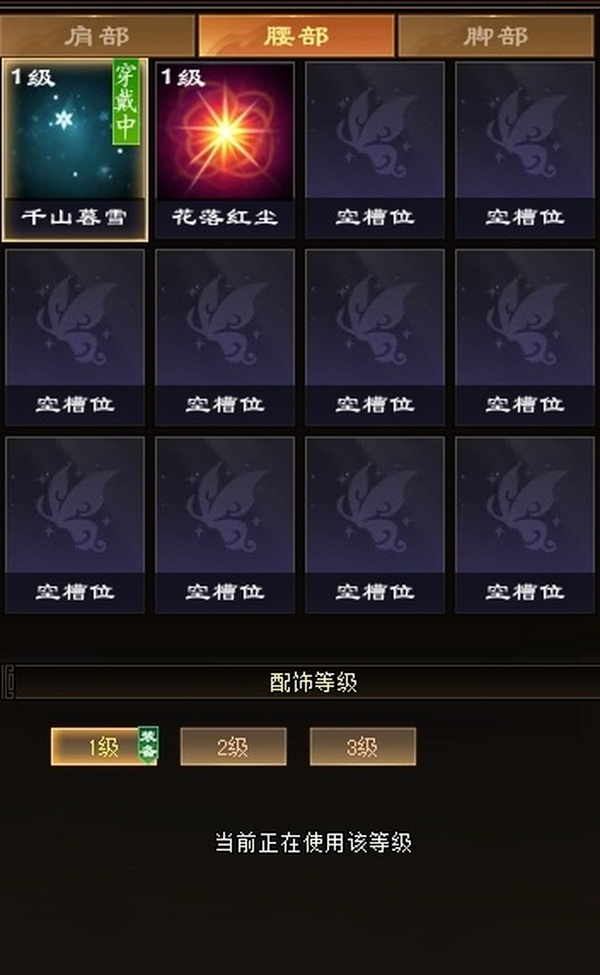Click the last empty butterfly slot in bottom row
Image resolution: width=600 pixels, height=975 pixels.
click(524, 525)
